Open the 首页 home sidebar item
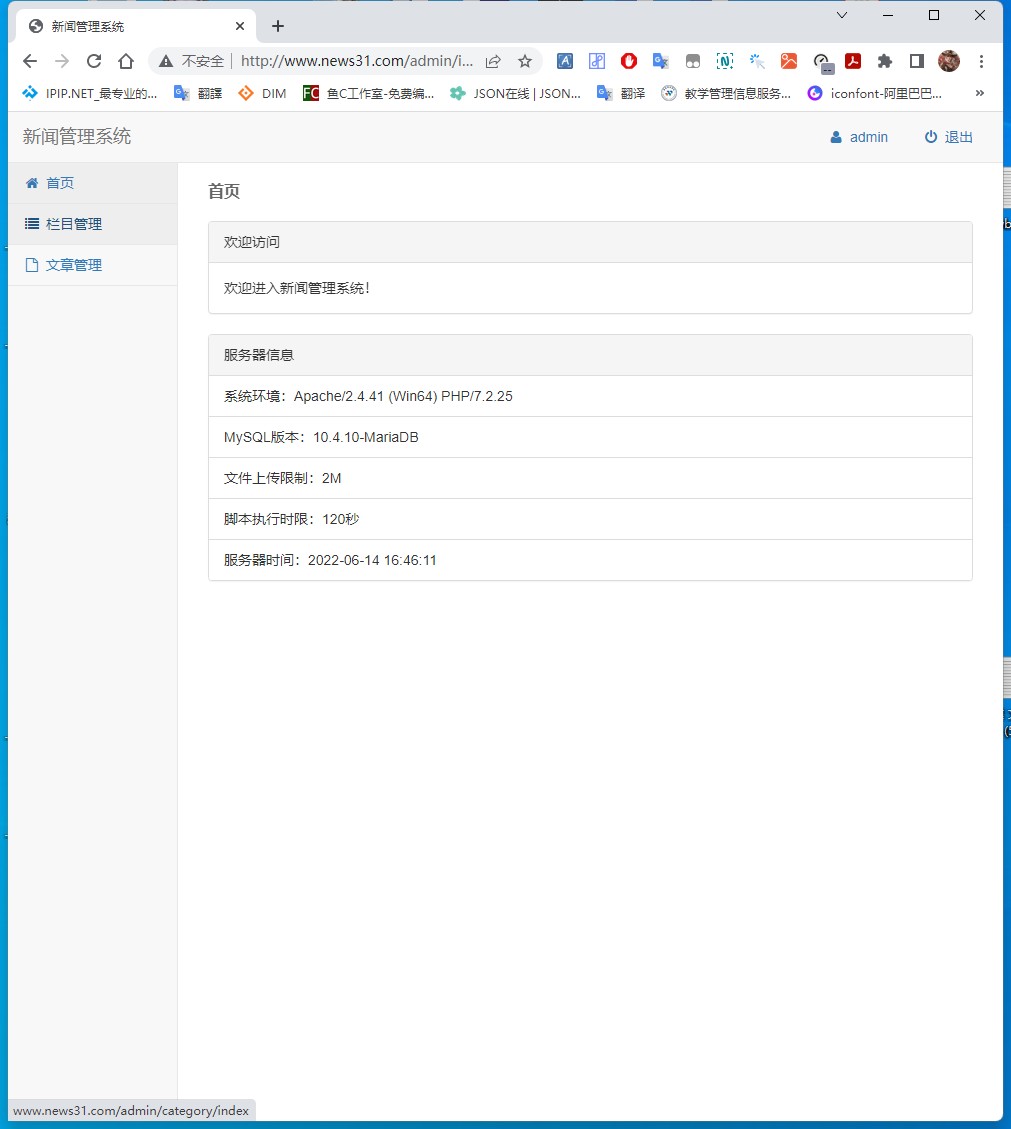Viewport: 1011px width, 1129px height. [60, 183]
